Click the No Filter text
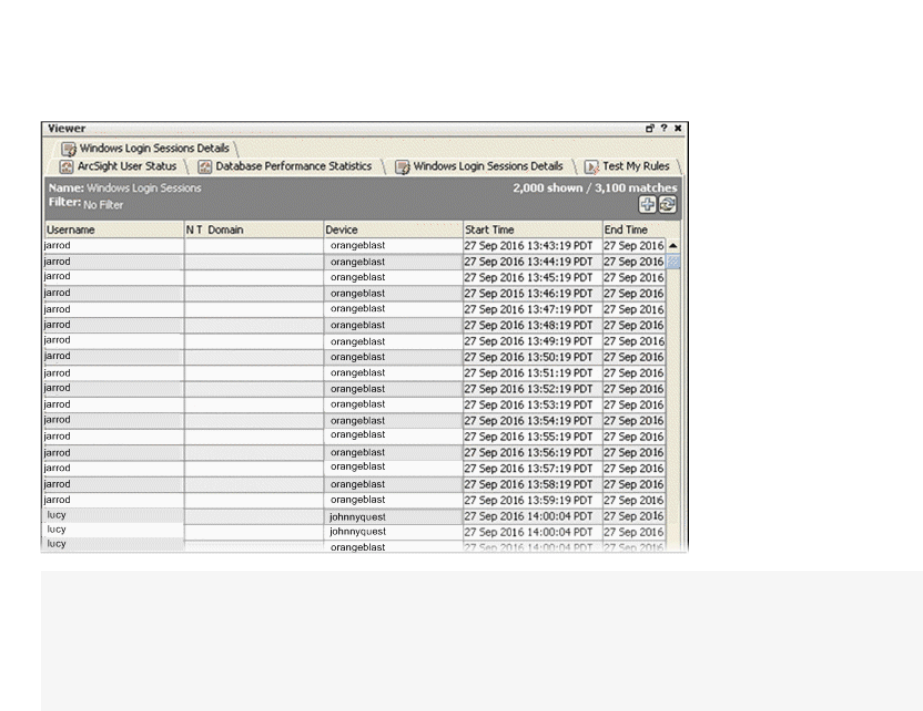This screenshot has width=923, height=711. click(103, 205)
